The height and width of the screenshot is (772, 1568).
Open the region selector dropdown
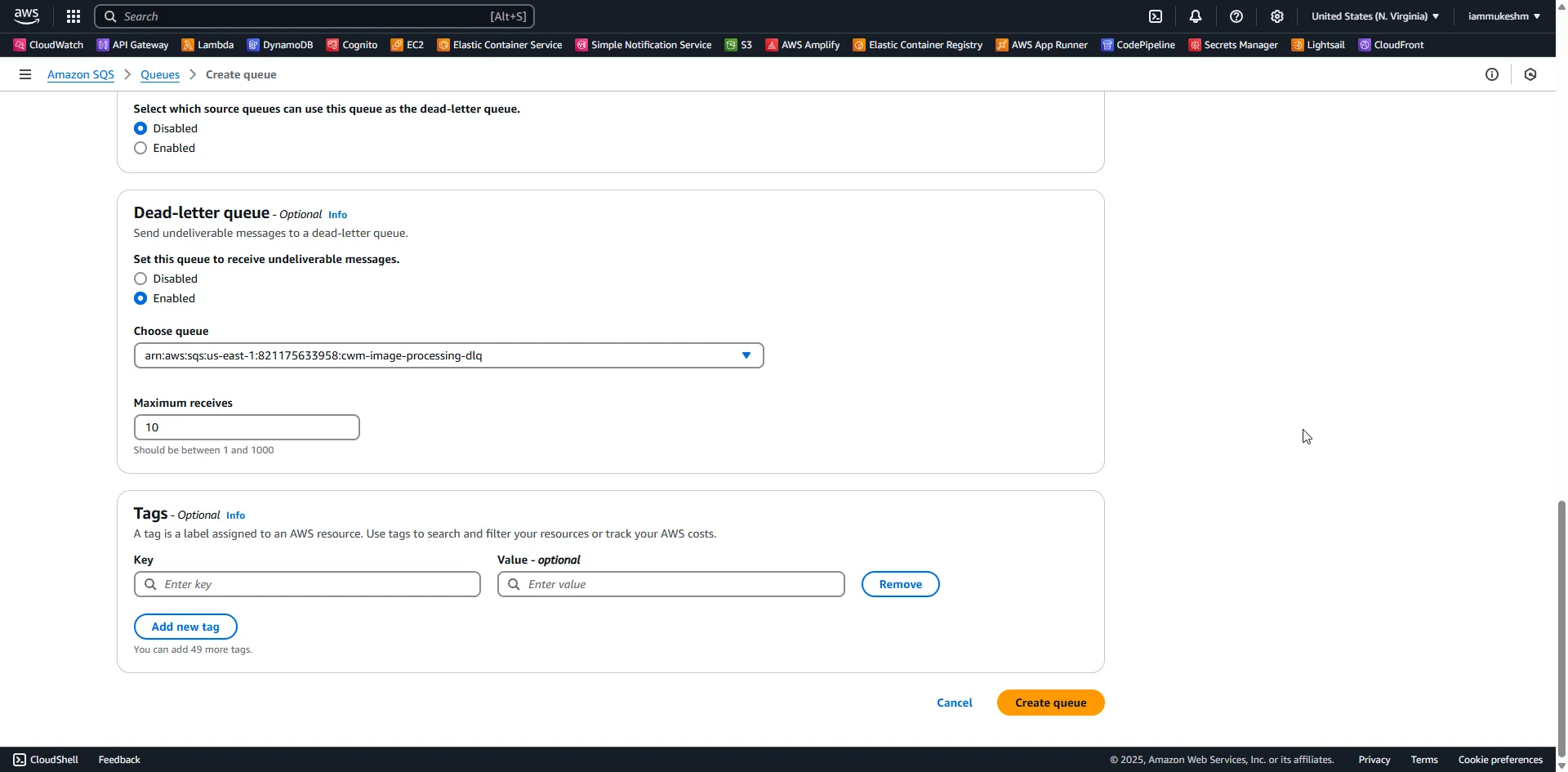coord(1375,16)
